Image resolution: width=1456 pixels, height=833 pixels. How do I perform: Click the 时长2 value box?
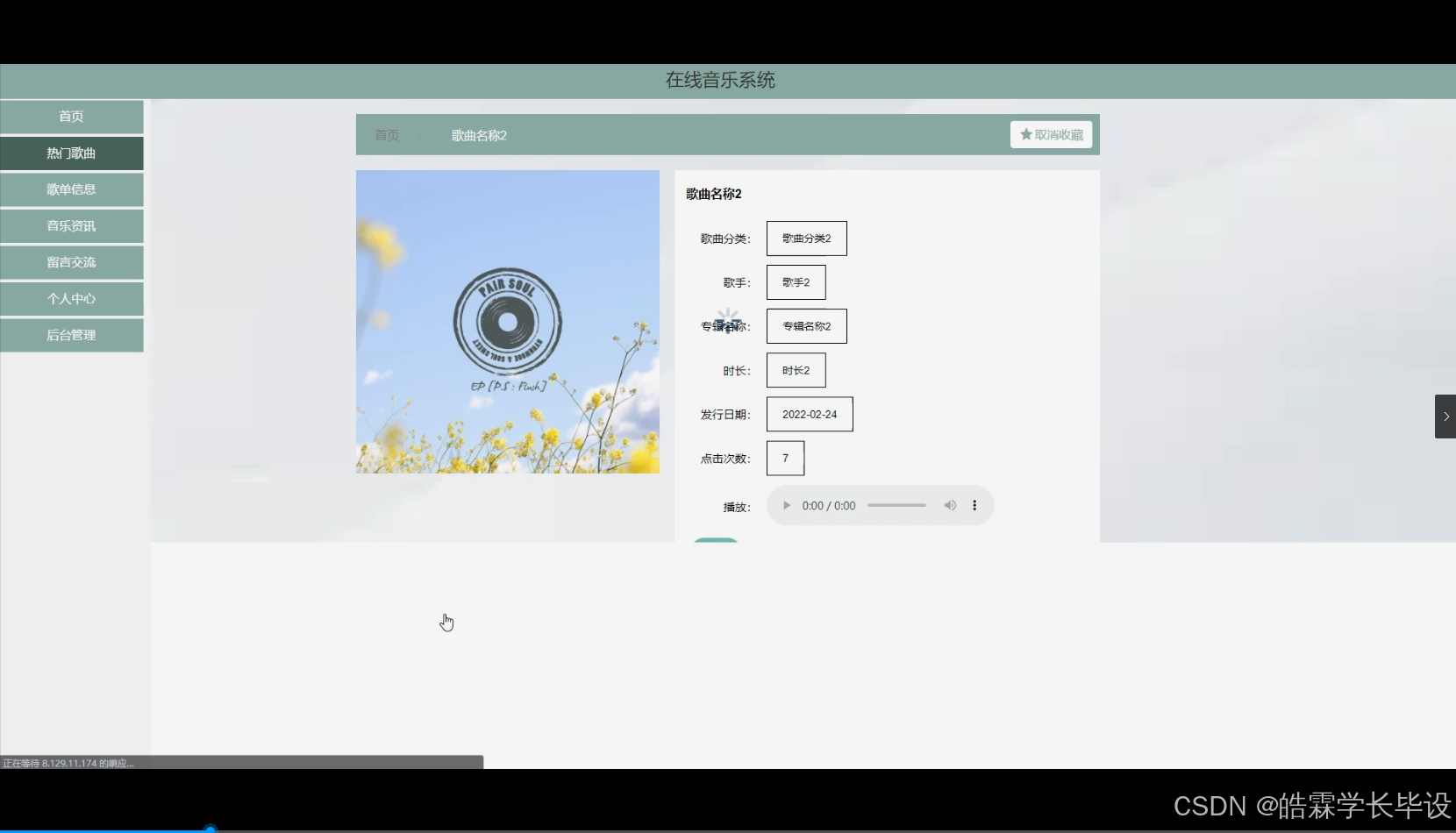[796, 370]
